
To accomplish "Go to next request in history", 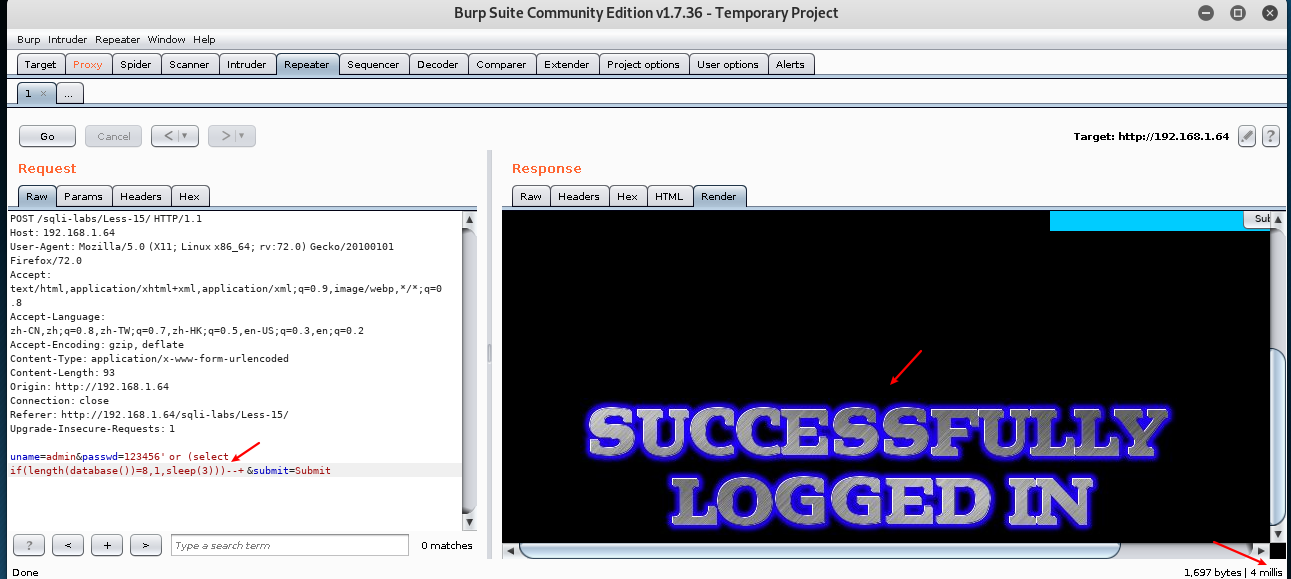I will 225,136.
